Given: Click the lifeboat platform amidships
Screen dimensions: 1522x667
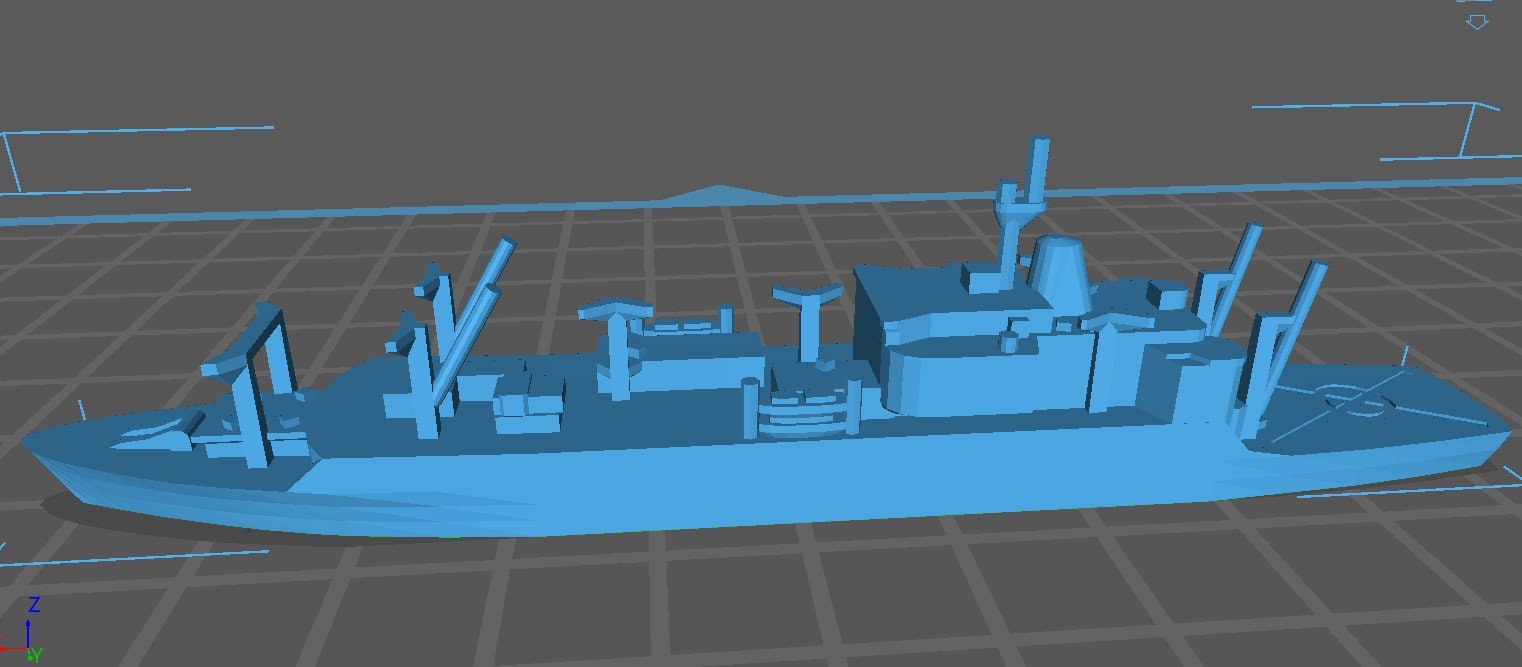Looking at the screenshot, I should pyautogui.click(x=810, y=400).
